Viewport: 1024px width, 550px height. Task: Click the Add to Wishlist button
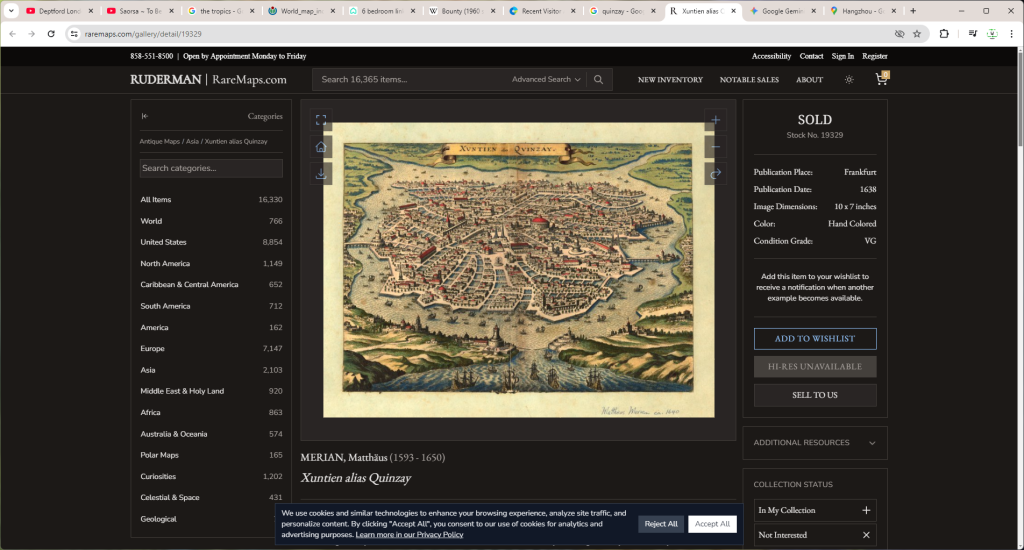click(x=814, y=339)
